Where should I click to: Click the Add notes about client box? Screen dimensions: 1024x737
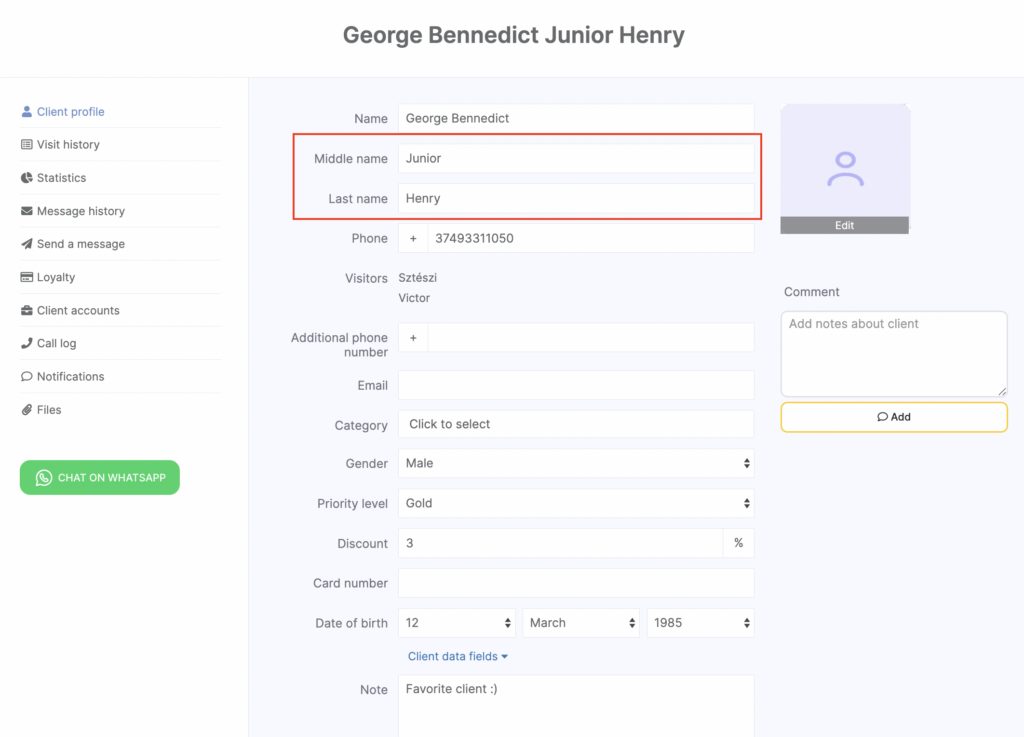(x=894, y=353)
